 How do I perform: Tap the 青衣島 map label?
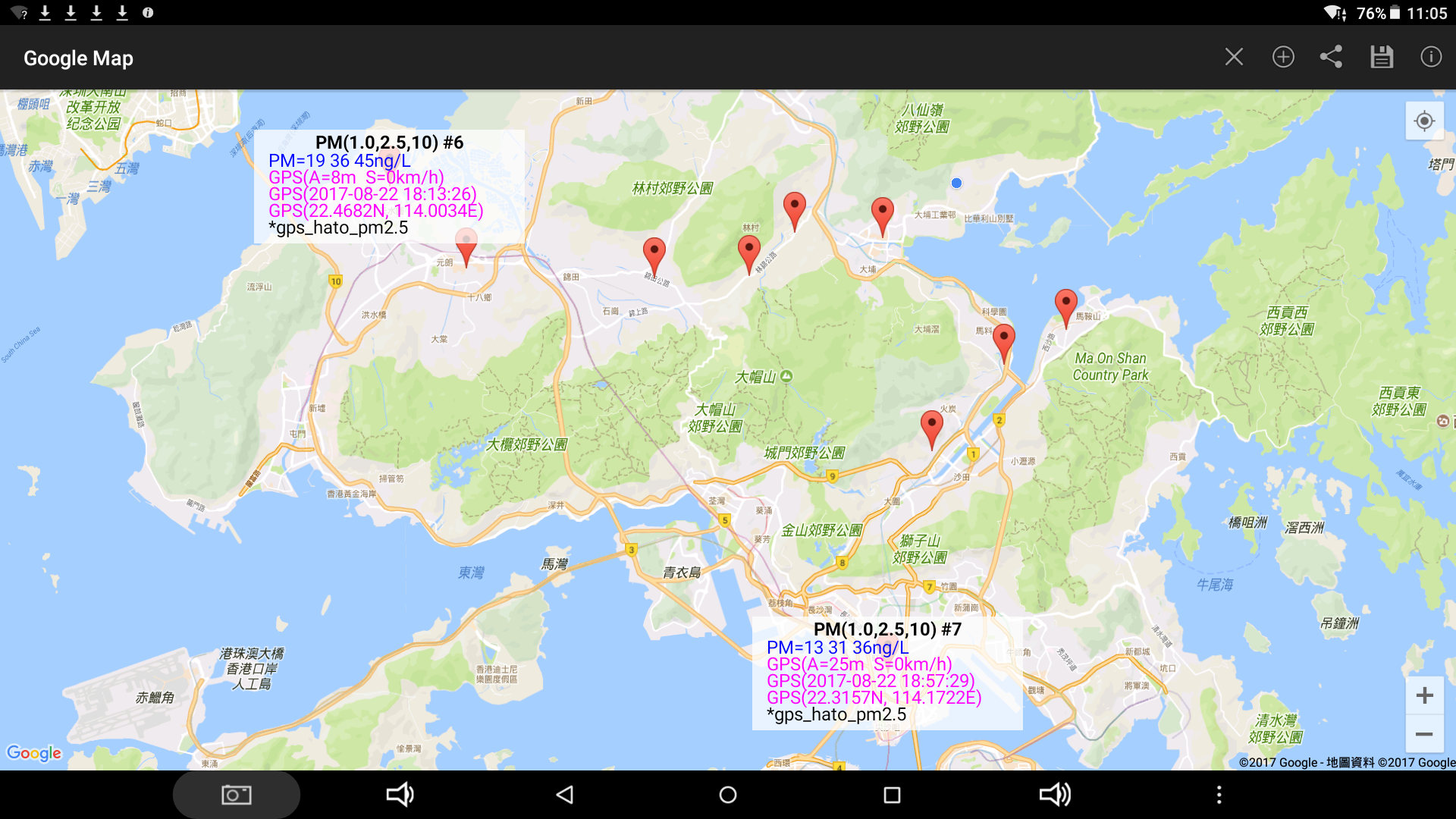[x=681, y=573]
